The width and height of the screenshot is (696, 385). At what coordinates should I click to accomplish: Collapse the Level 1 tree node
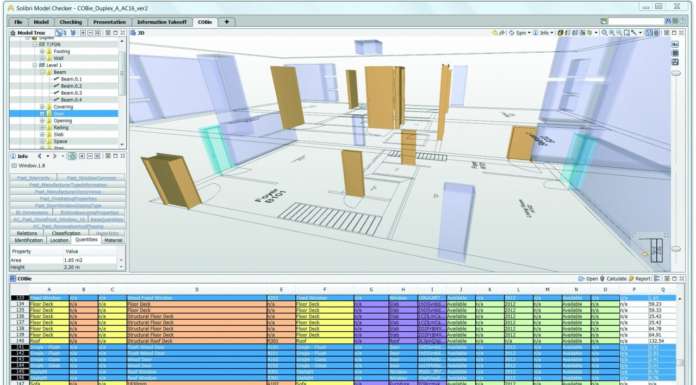(35, 65)
